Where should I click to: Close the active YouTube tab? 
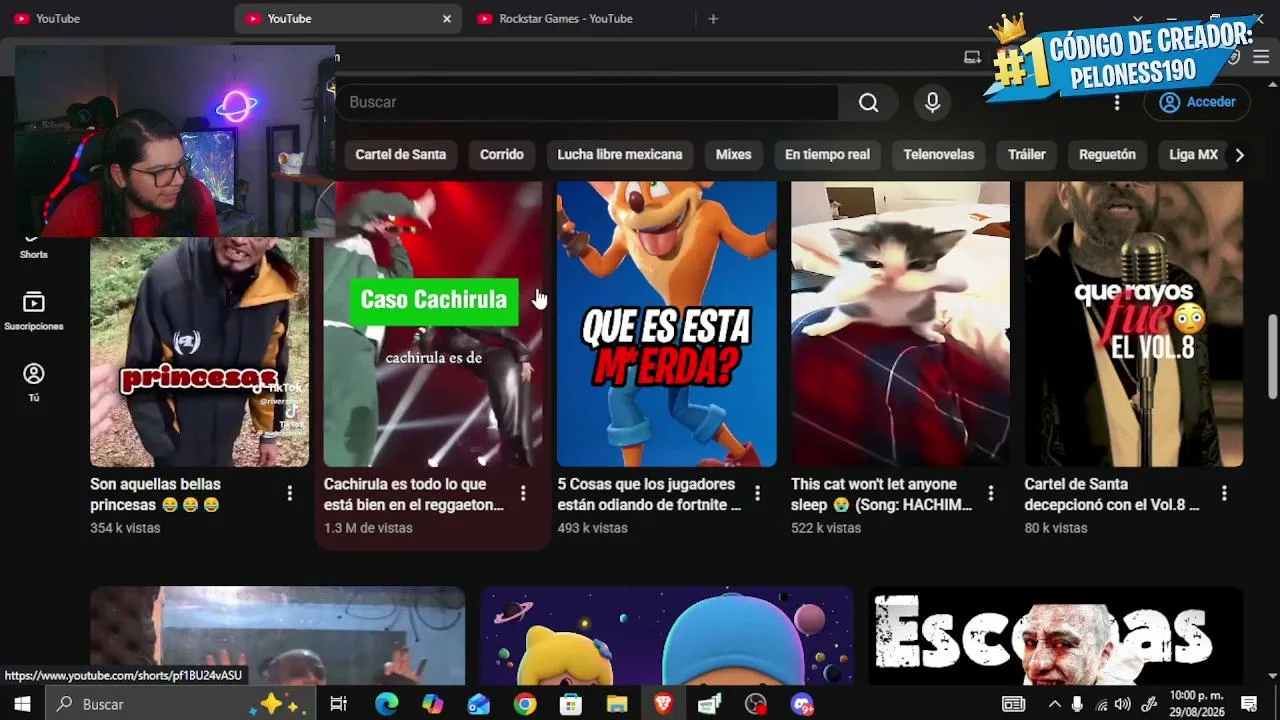coord(447,18)
